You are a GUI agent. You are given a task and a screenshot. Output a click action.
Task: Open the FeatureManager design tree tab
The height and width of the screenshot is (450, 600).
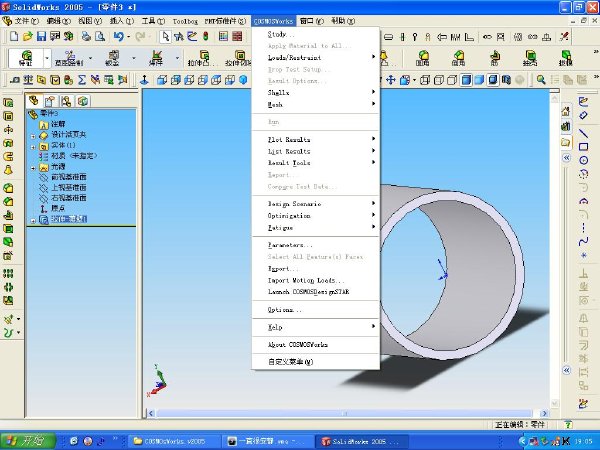[x=34, y=101]
